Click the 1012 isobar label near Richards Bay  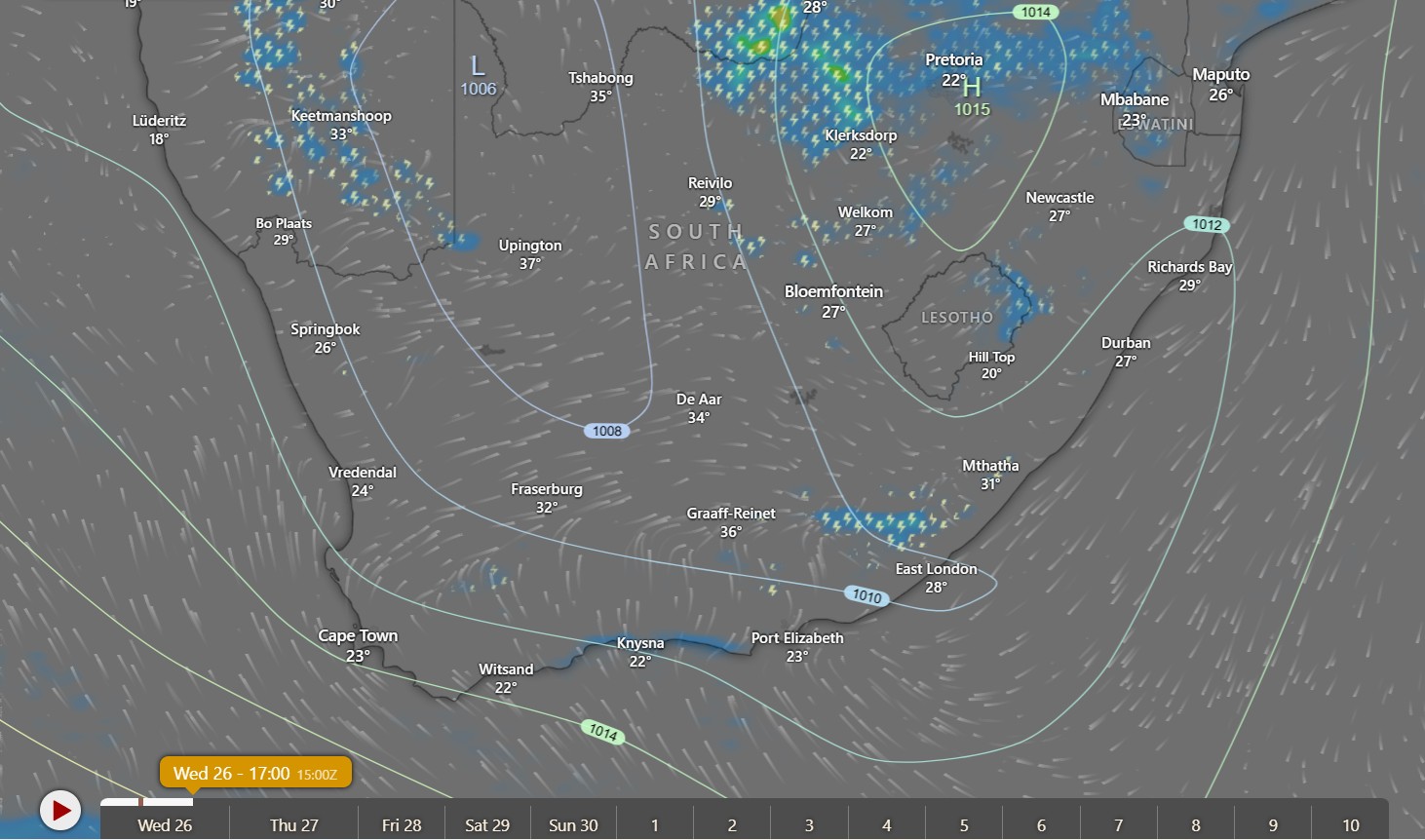coord(1207,224)
